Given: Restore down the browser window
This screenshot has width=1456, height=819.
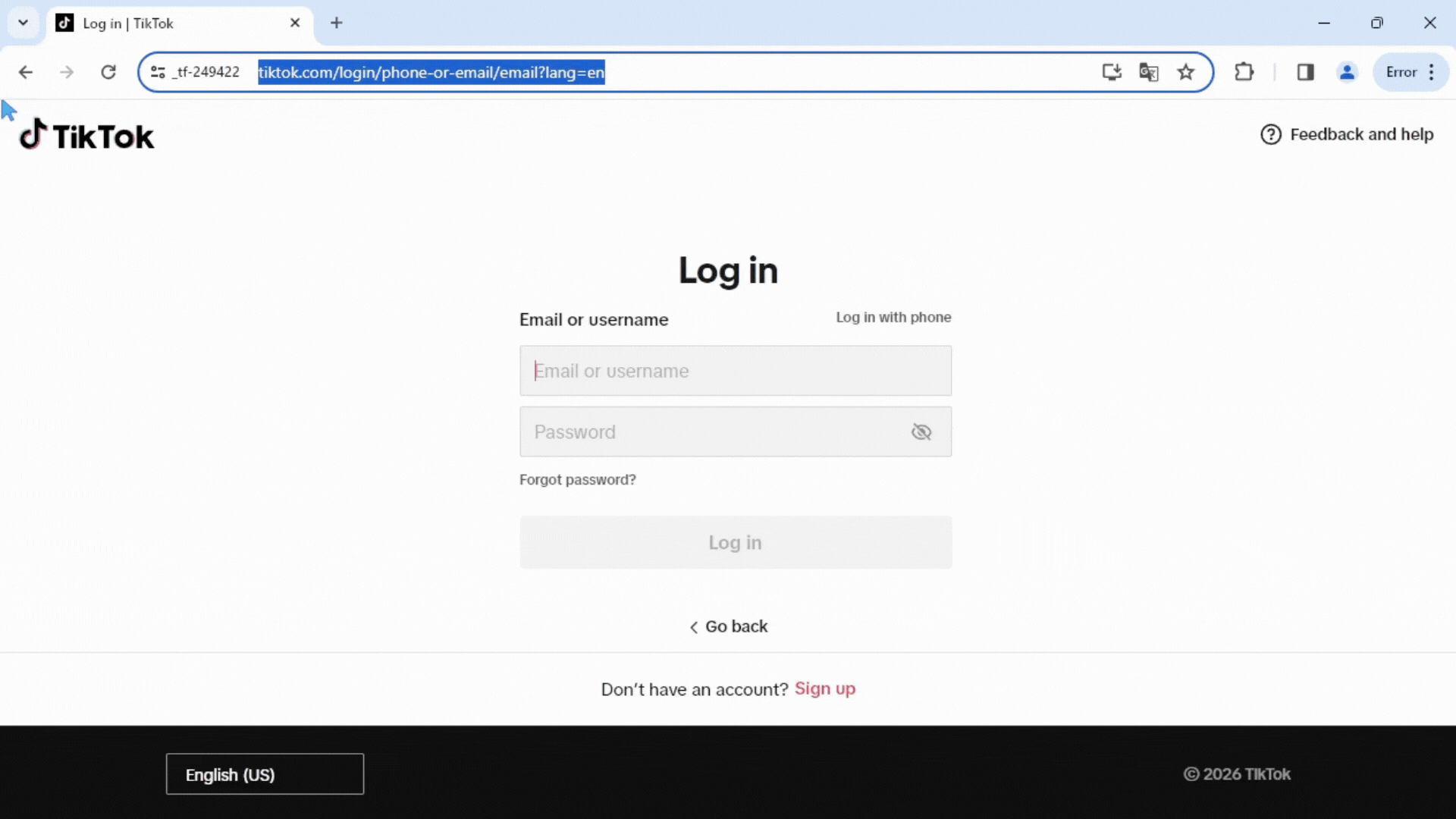Looking at the screenshot, I should click(x=1377, y=23).
